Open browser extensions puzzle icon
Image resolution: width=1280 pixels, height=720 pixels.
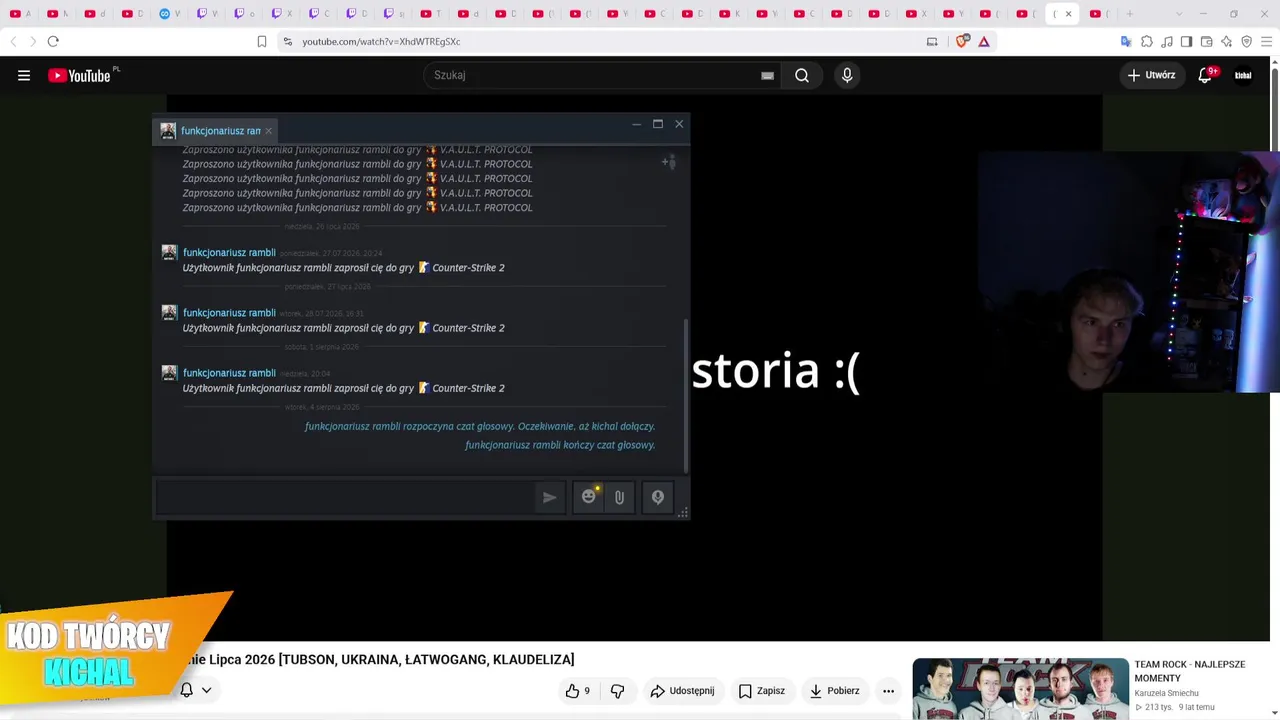1147,41
